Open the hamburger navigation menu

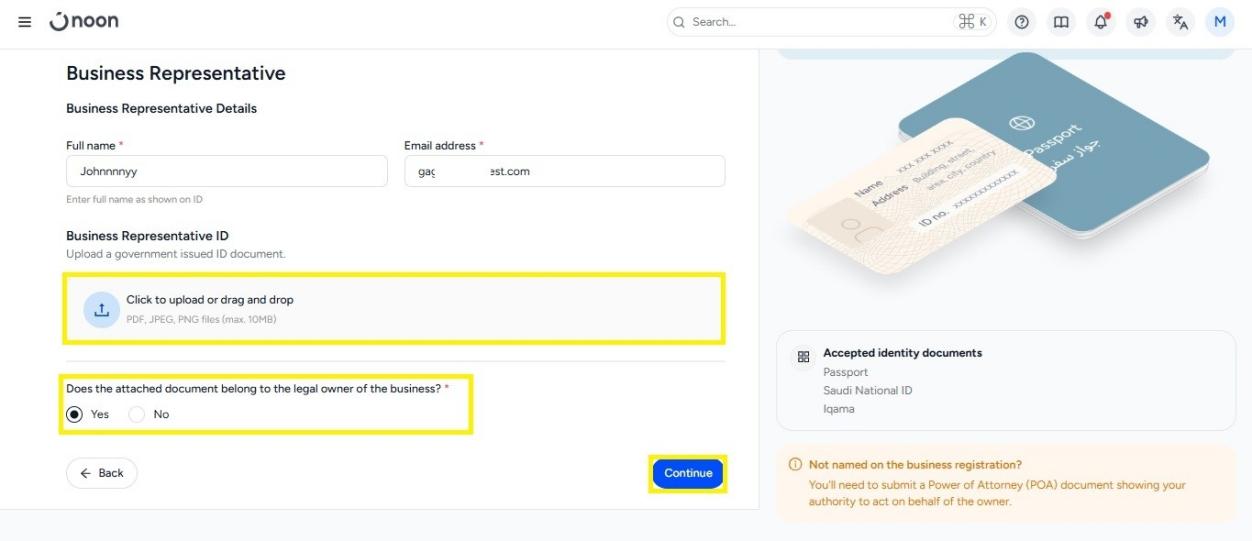[x=25, y=22]
